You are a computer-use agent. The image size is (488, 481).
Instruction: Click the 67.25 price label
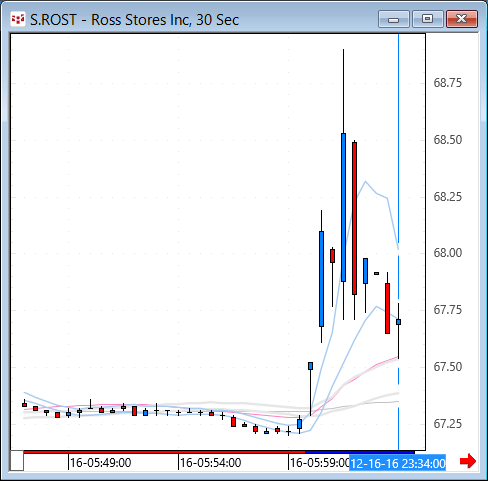click(447, 424)
